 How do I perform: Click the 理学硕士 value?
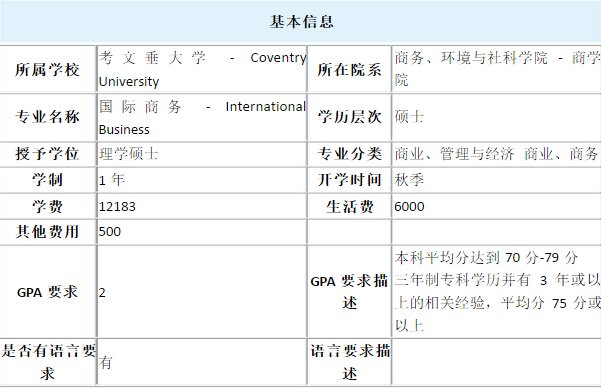tap(129, 154)
